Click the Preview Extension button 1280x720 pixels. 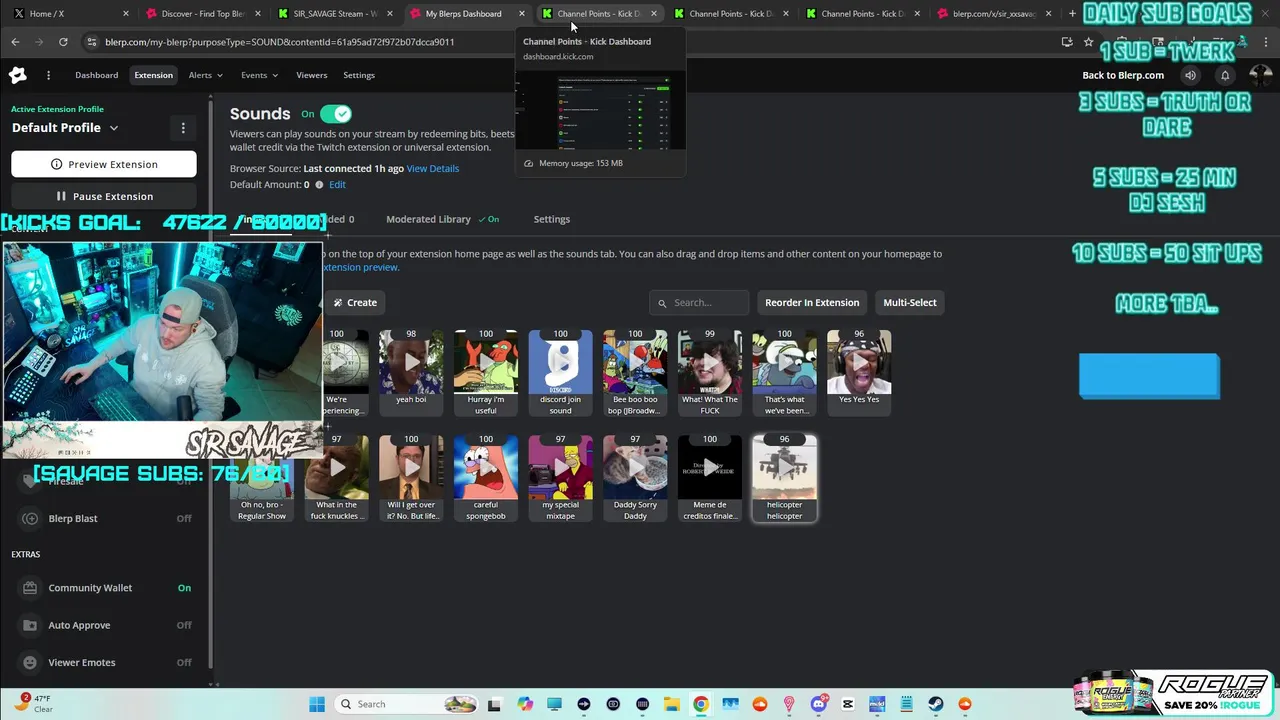104,164
